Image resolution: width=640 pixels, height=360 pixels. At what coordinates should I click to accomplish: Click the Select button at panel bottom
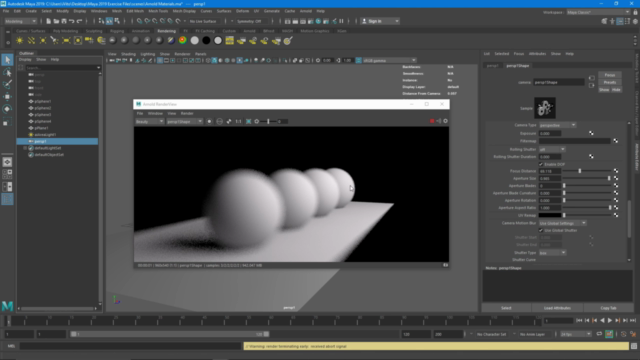coord(506,308)
